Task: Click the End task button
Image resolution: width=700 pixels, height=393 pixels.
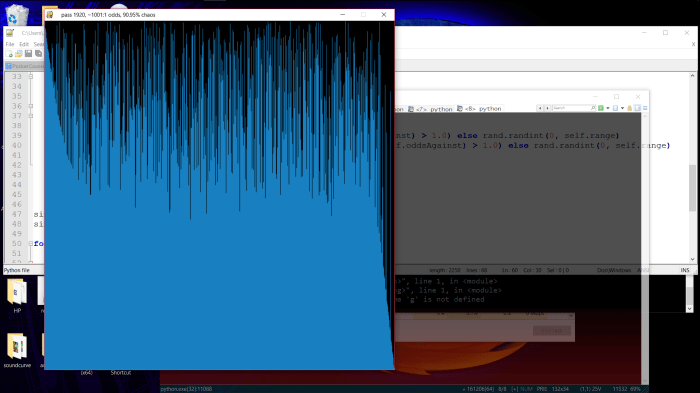Action: click(x=551, y=330)
